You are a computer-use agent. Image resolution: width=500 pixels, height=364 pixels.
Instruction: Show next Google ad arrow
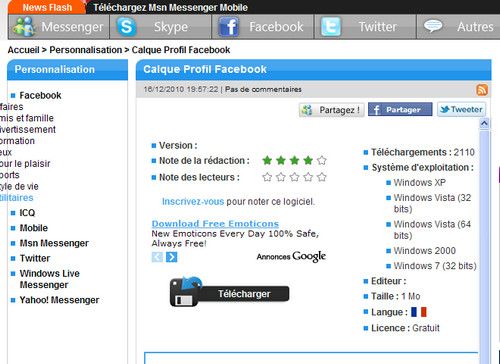click(172, 257)
